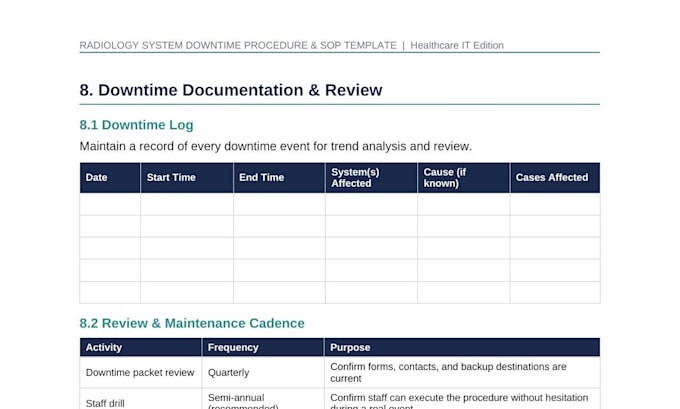This screenshot has height=409, width=680.
Task: Click the sentence beginning 'Maintain a record of every downtime event'
Action: coord(275,146)
